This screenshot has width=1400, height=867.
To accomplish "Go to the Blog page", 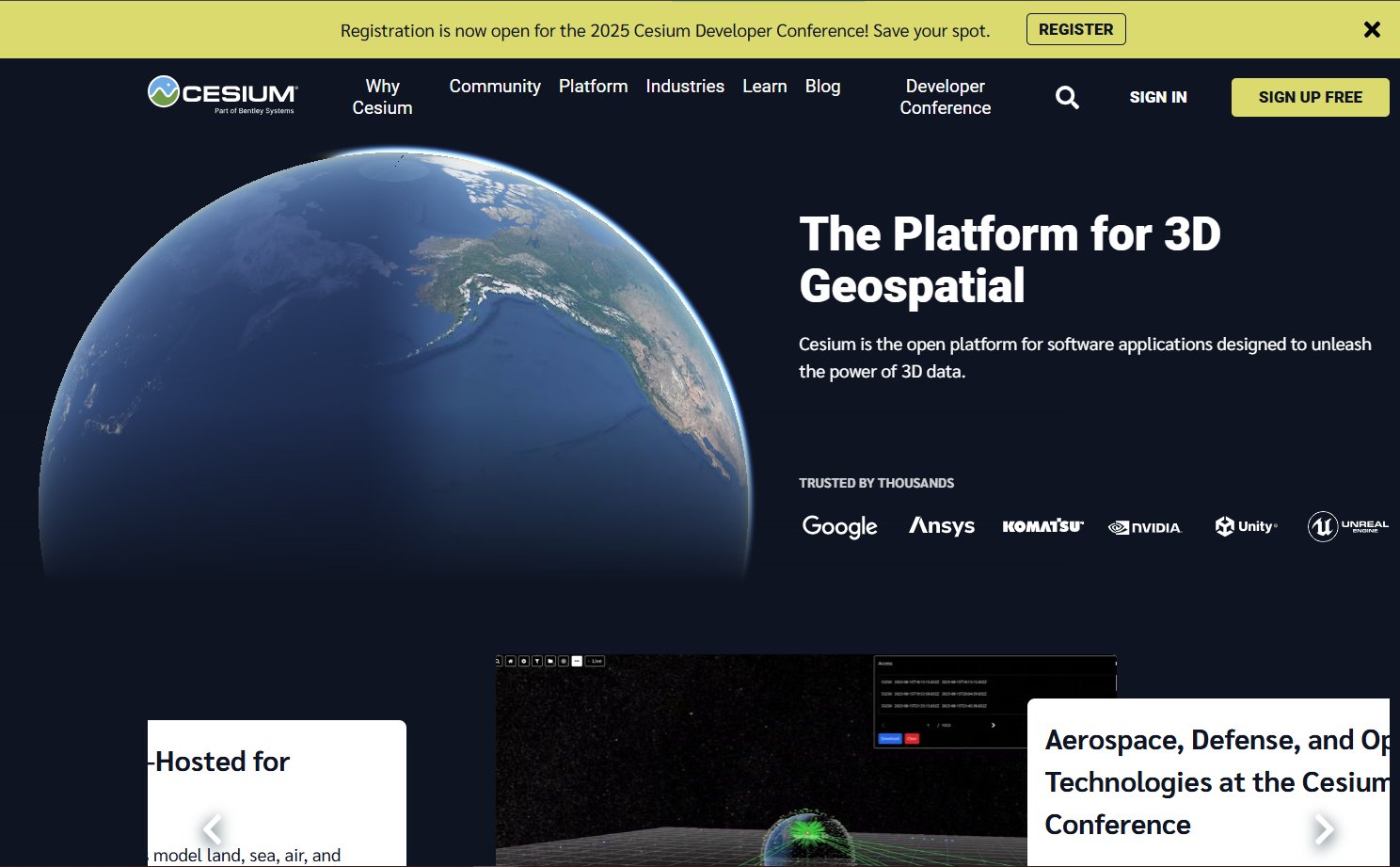I will click(x=822, y=86).
